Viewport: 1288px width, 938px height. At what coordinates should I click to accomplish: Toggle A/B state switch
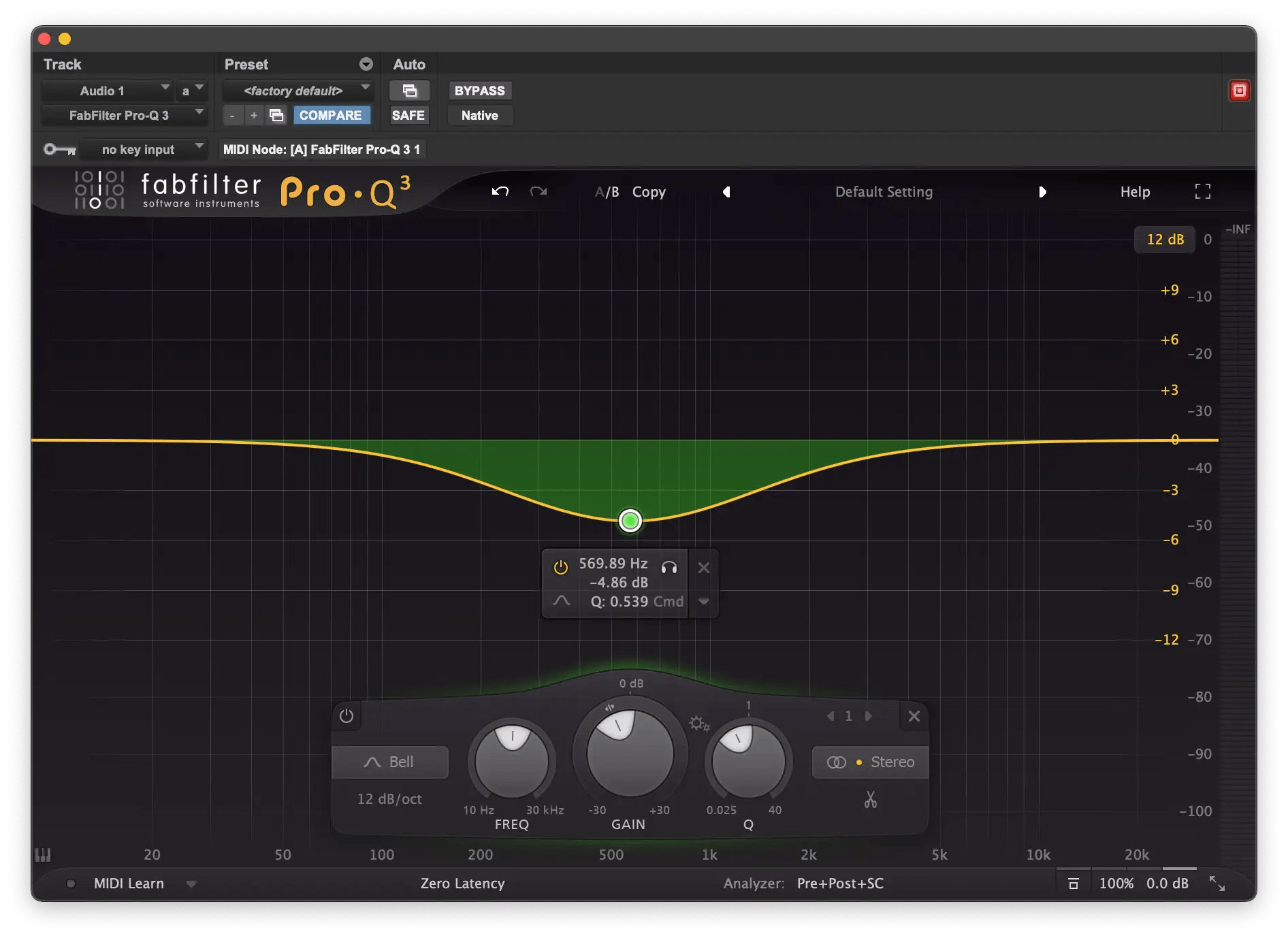[607, 192]
